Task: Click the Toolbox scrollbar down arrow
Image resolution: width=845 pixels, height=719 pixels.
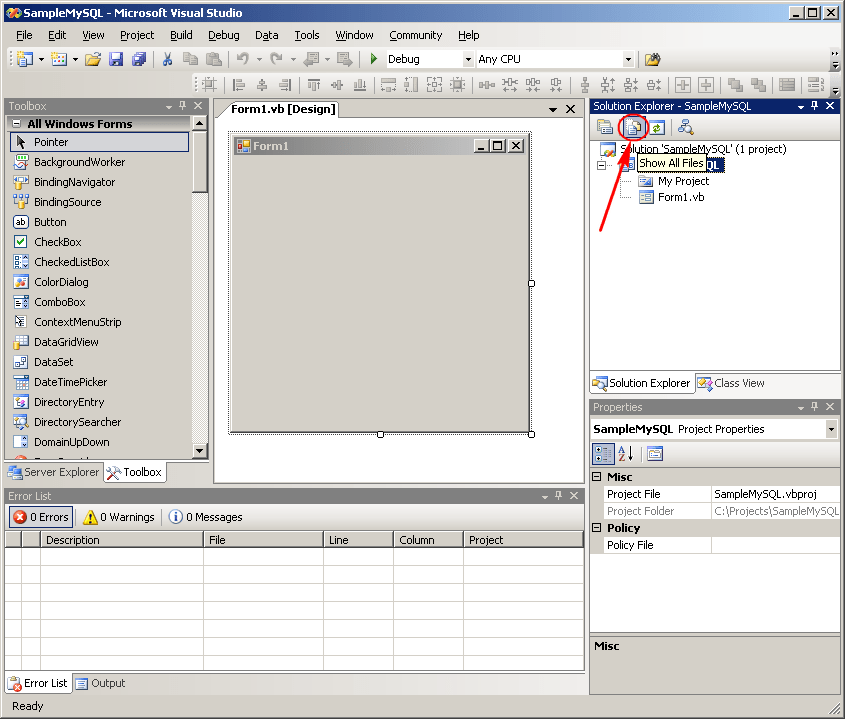Action: click(199, 451)
